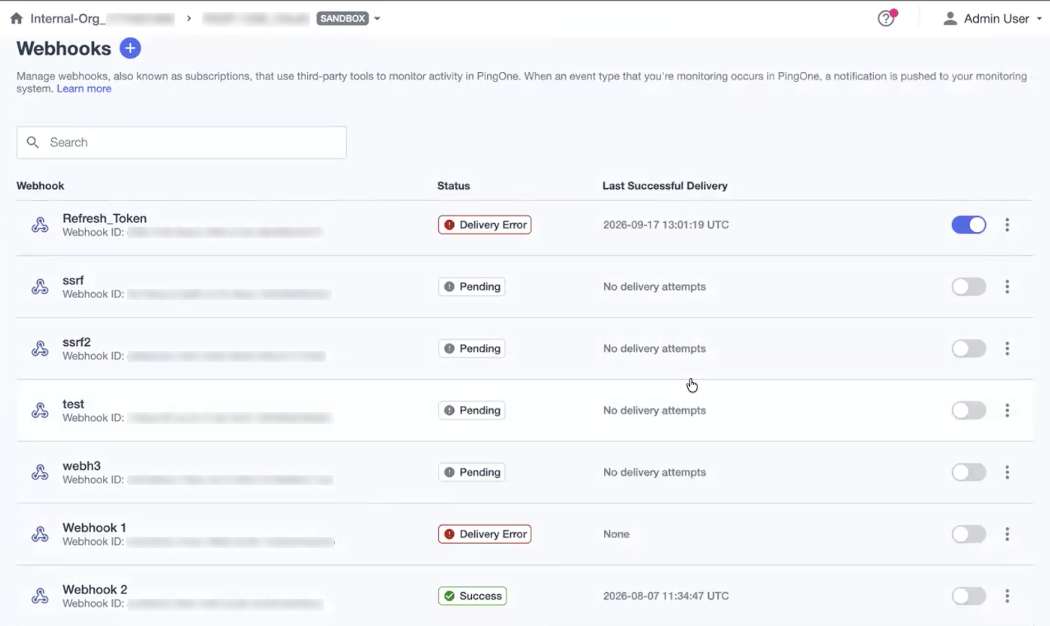The width and height of the screenshot is (1050, 626).
Task: Click the Refresh_Token webhook icon
Action: coord(40,224)
